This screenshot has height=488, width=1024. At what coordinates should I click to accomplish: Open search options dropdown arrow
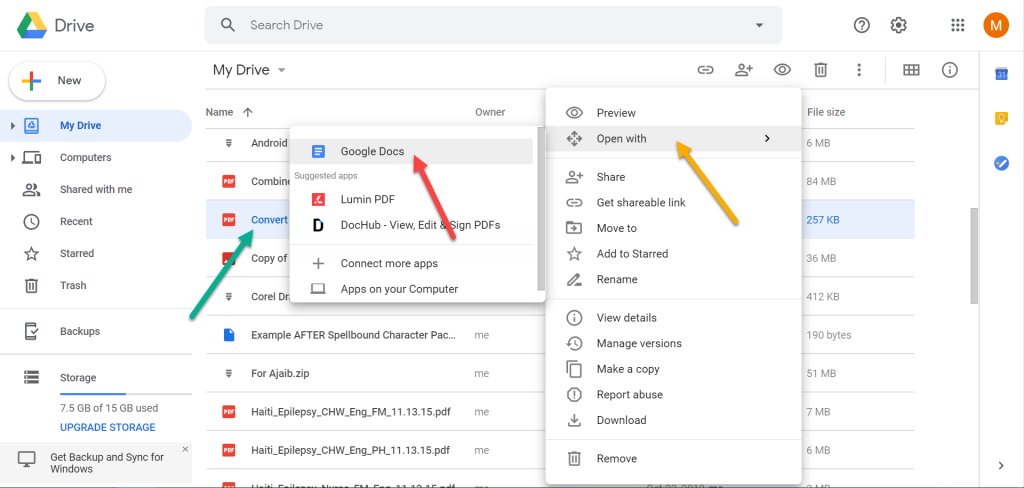pos(759,25)
